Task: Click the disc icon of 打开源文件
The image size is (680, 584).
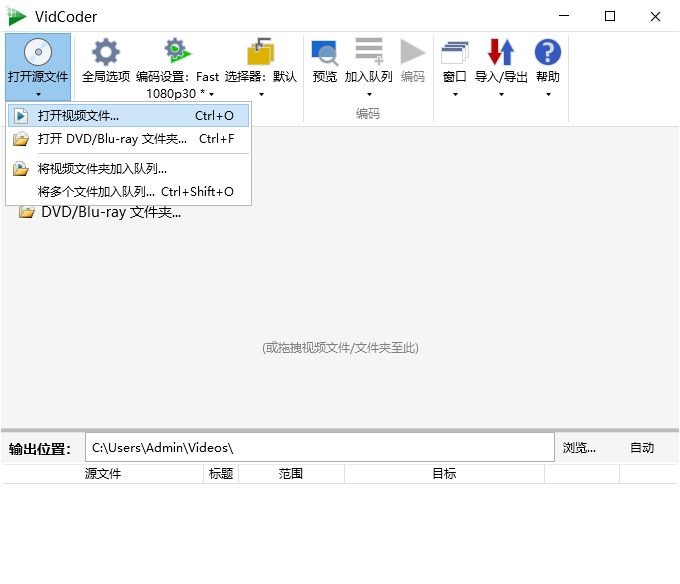Action: (38, 52)
